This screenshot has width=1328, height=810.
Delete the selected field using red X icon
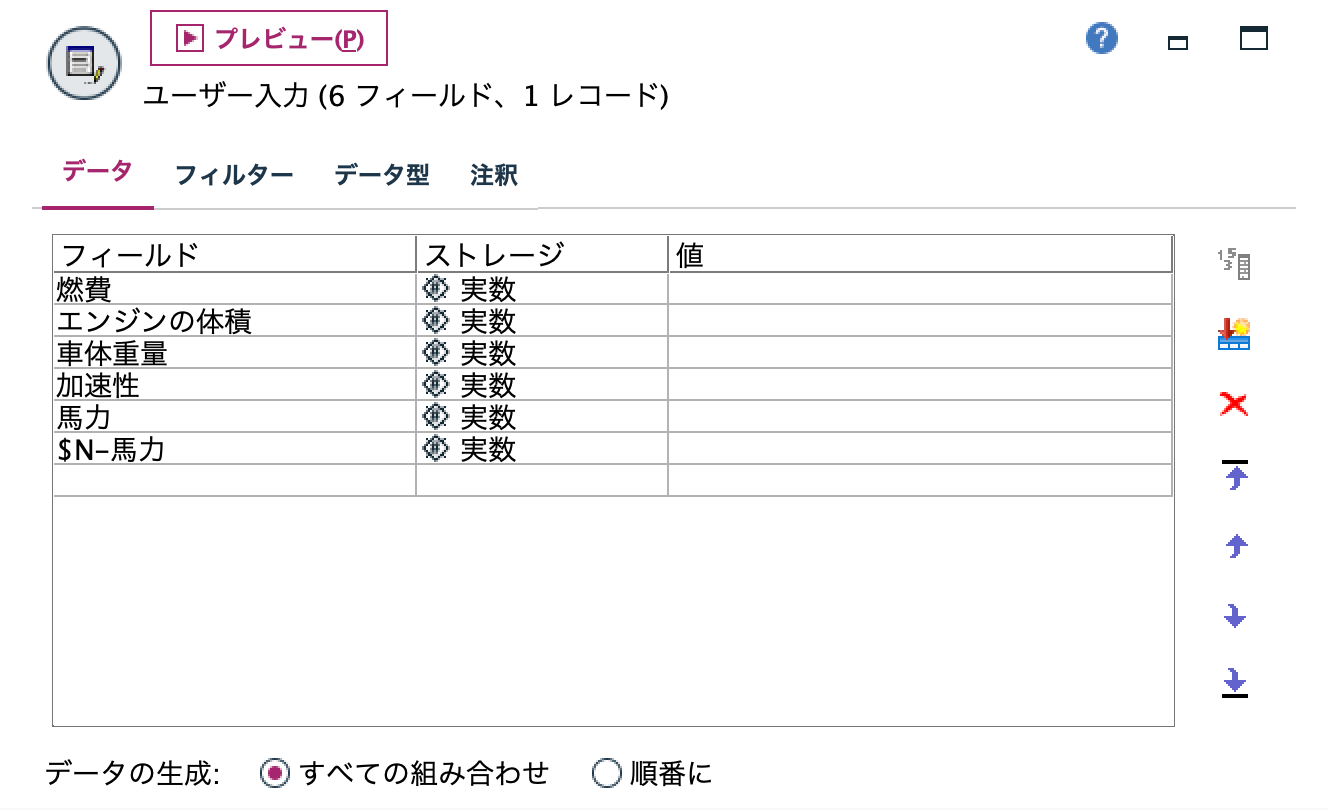[x=1233, y=405]
